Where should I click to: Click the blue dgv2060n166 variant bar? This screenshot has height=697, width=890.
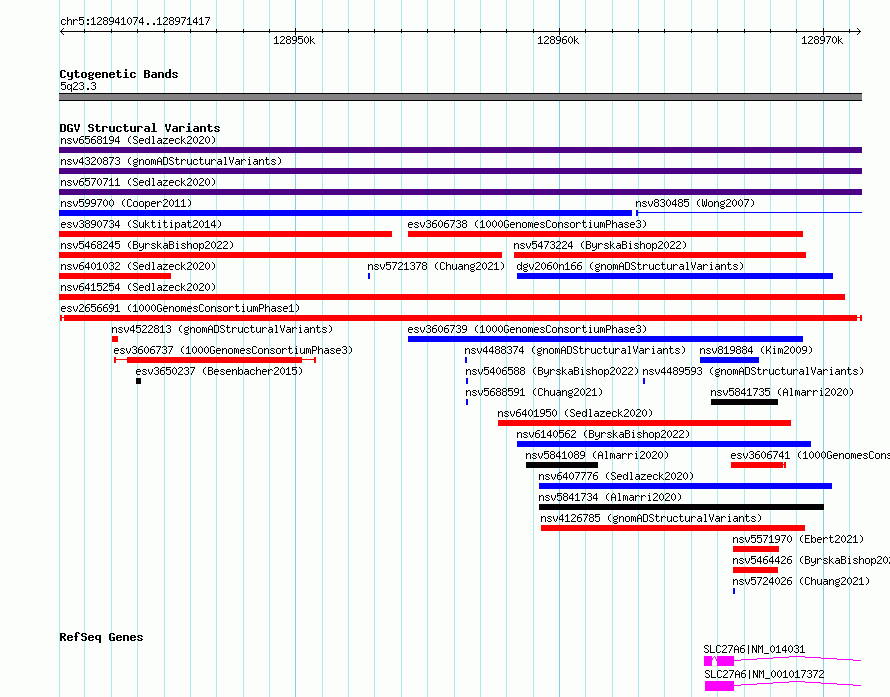675,276
